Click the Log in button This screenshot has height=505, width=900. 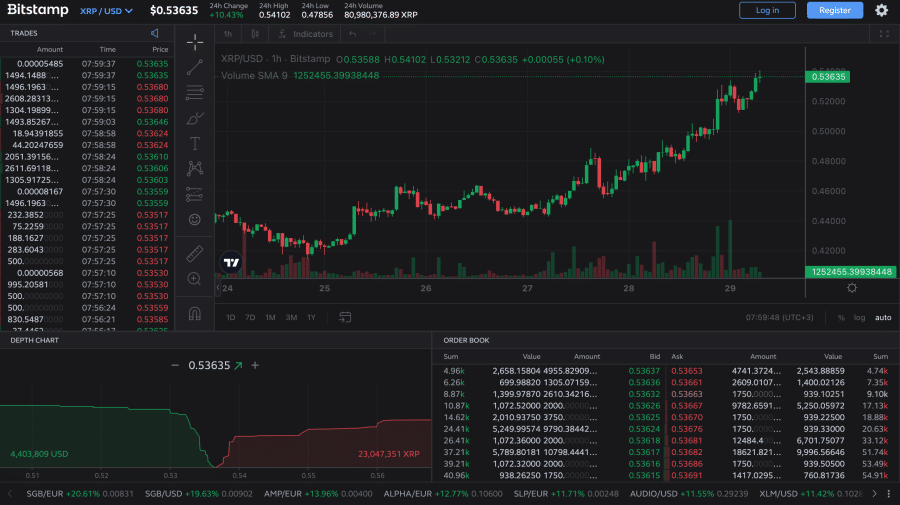coord(767,10)
